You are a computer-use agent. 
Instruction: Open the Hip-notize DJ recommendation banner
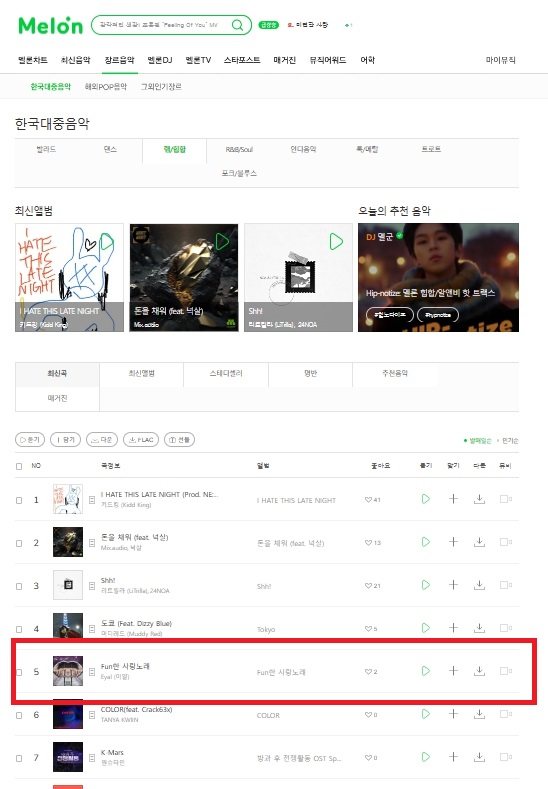point(438,277)
